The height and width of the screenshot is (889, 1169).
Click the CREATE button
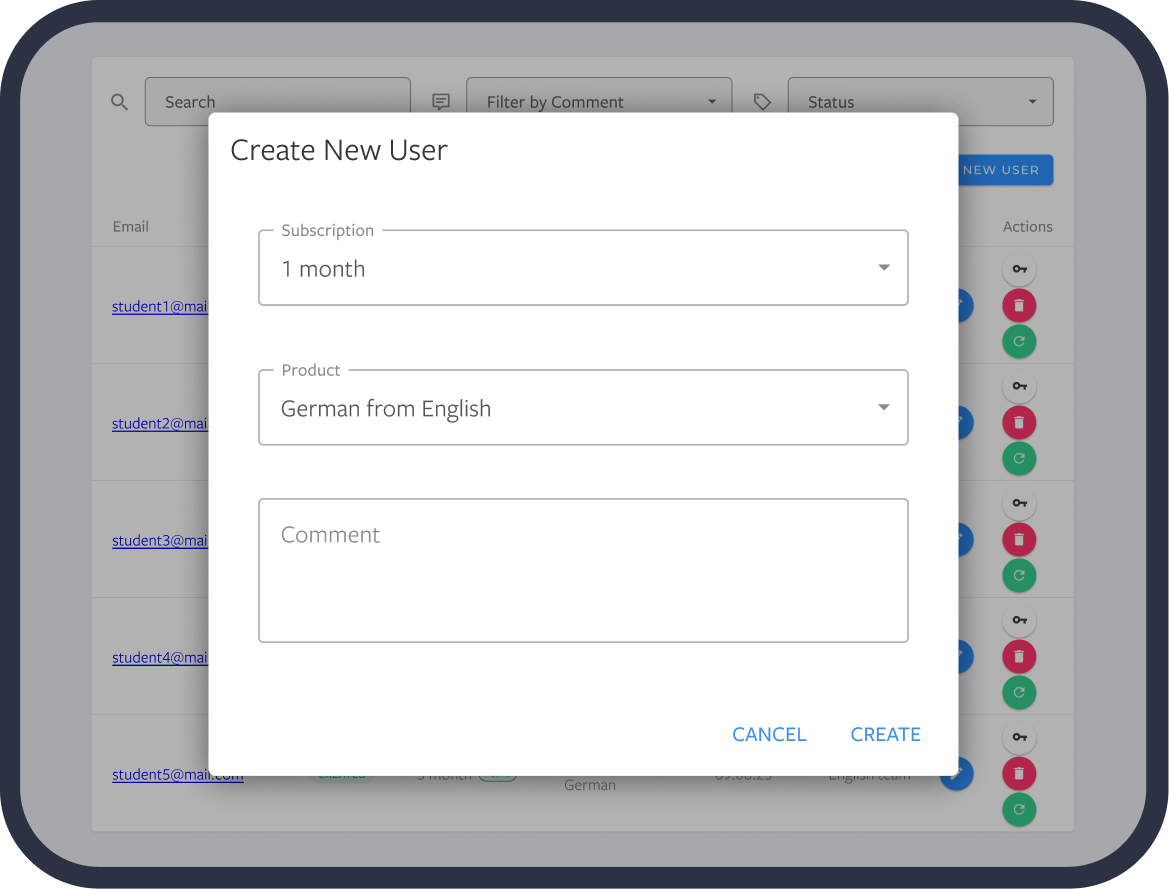[885, 734]
